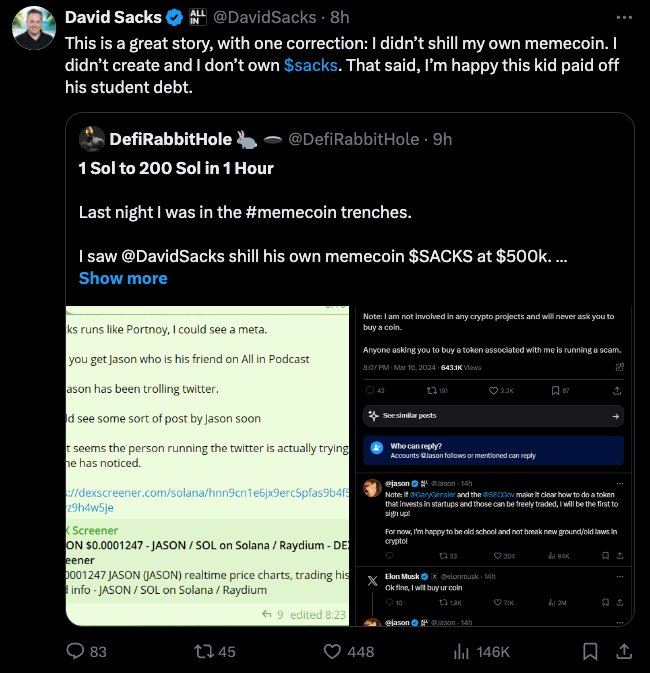Open the @DefiRabbitHole handle in quote
The height and width of the screenshot is (673, 650).
pyautogui.click(x=354, y=139)
